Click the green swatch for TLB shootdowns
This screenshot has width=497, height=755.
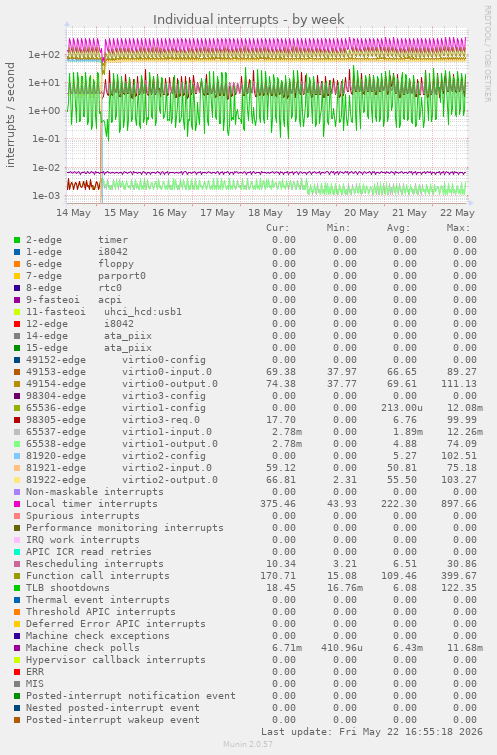pos(17,588)
